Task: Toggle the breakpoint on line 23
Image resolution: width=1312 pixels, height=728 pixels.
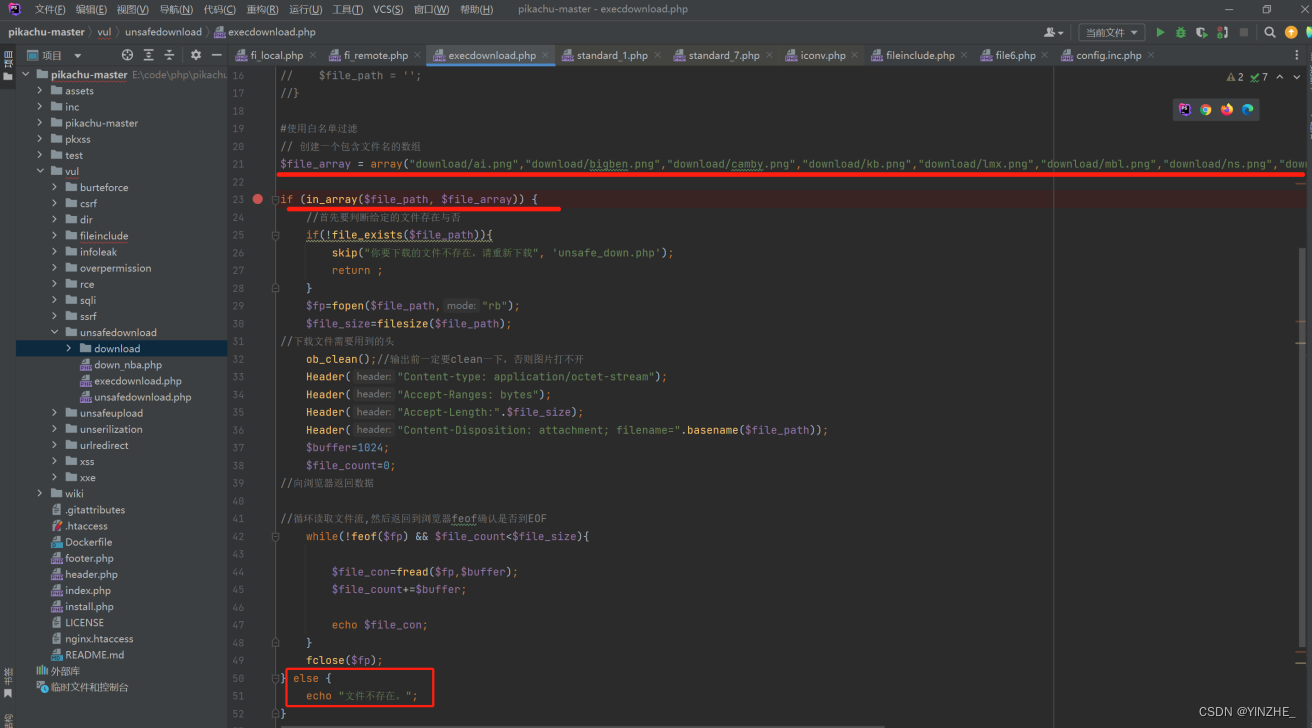Action: 258,199
